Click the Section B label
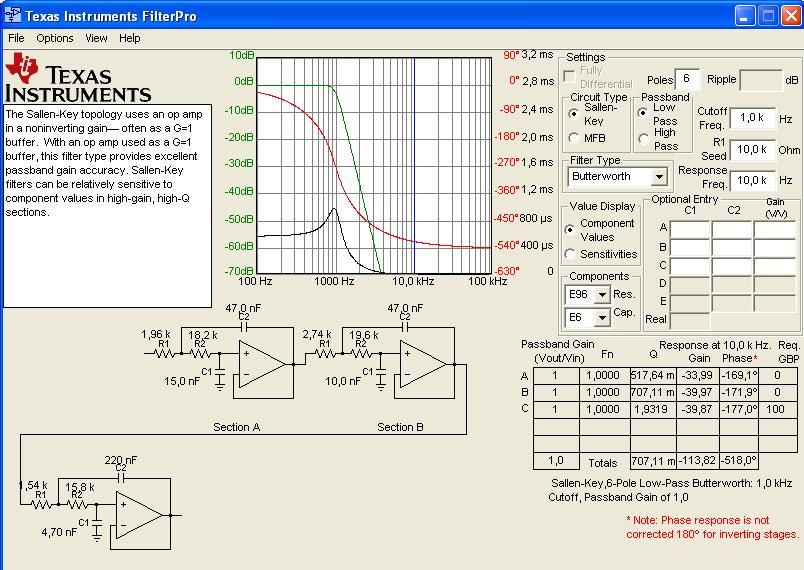The height and width of the screenshot is (570, 804). (x=400, y=427)
